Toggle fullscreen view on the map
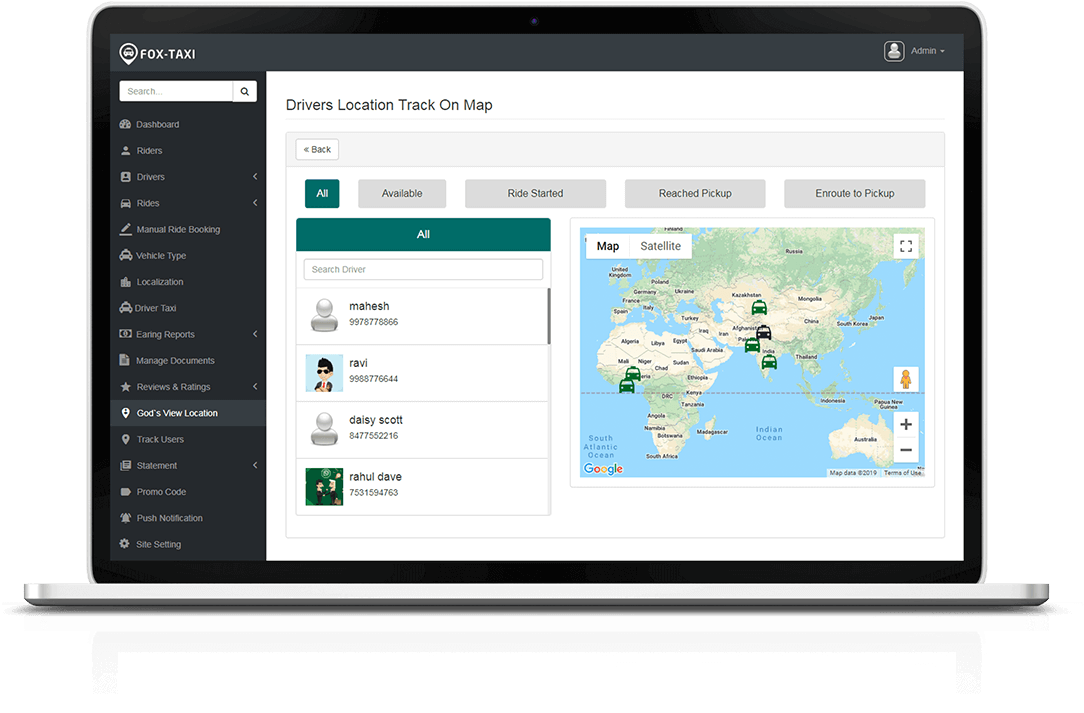The width and height of the screenshot is (1084, 713). (905, 246)
